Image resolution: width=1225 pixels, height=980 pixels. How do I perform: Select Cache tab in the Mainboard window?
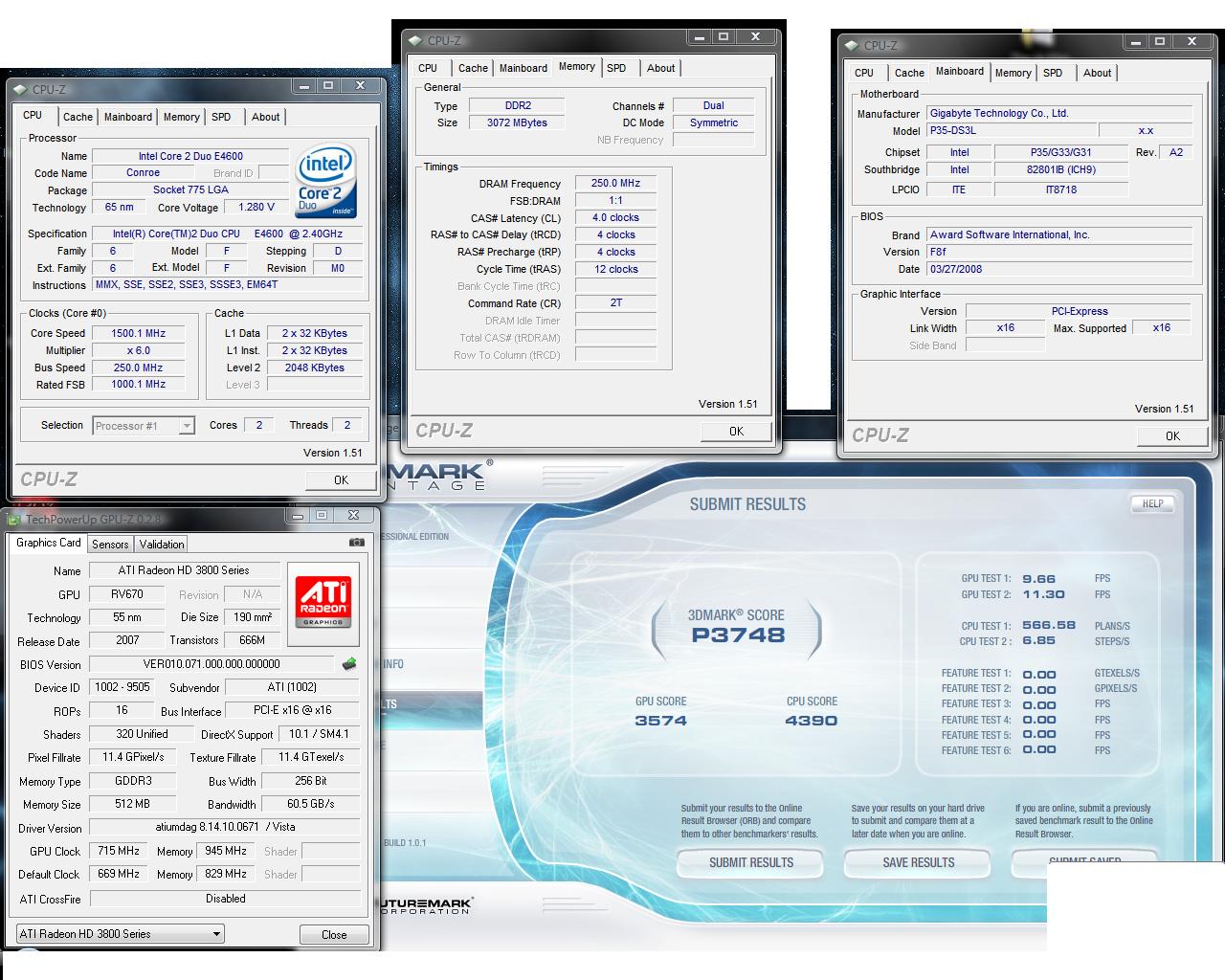(x=909, y=73)
